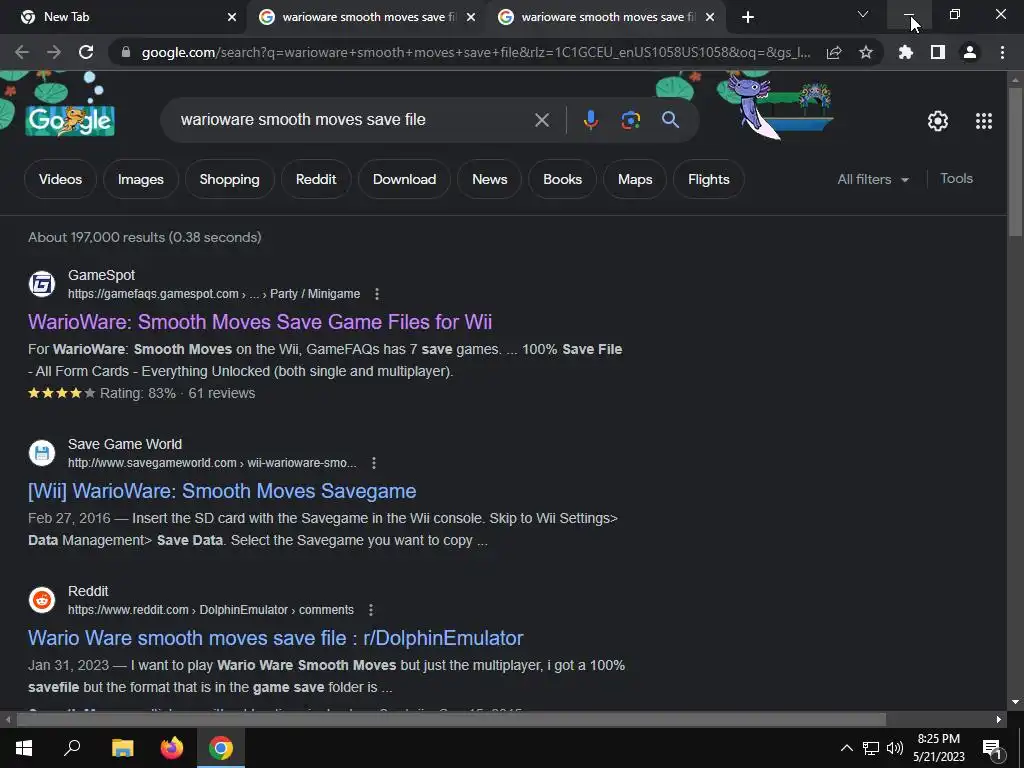The image size is (1024, 768).
Task: Click the Chrome taskbar icon
Action: coord(221,748)
